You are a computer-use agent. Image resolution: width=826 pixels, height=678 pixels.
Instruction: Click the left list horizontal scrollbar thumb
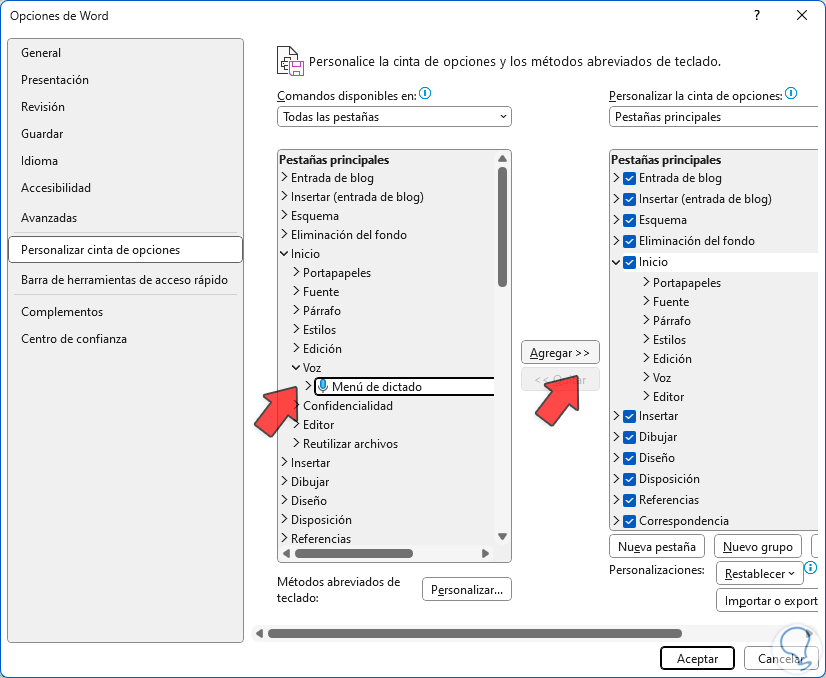pyautogui.click(x=354, y=553)
